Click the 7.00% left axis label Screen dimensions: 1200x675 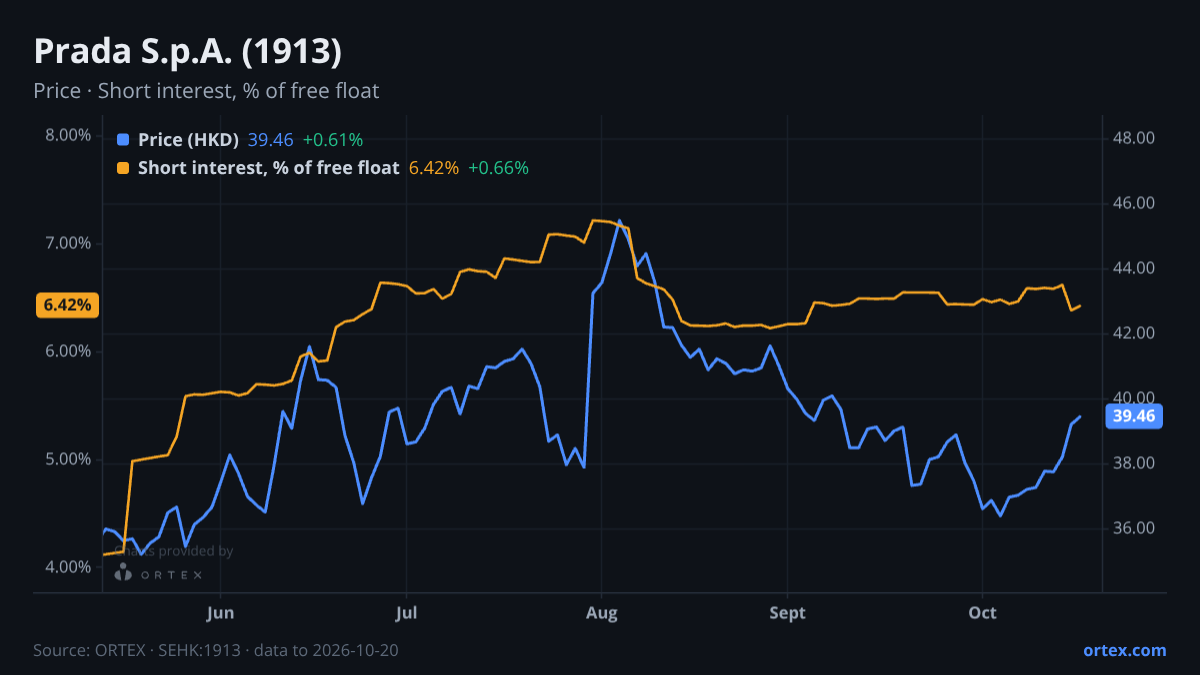pyautogui.click(x=68, y=244)
